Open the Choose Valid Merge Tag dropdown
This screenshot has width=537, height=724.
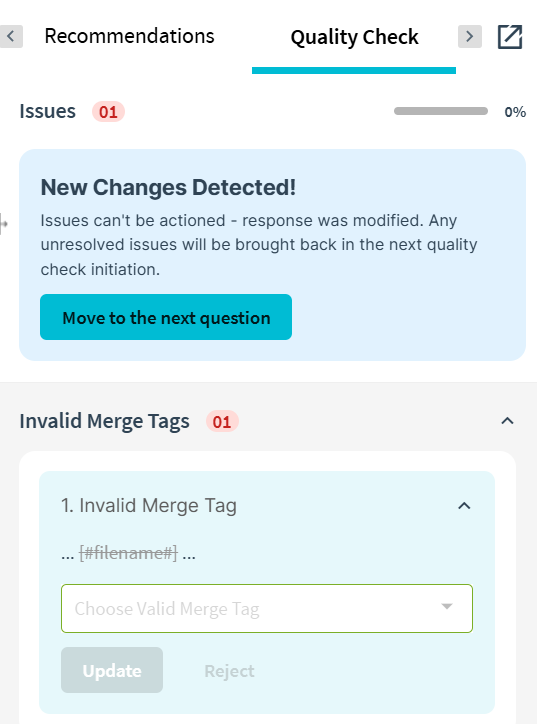267,609
